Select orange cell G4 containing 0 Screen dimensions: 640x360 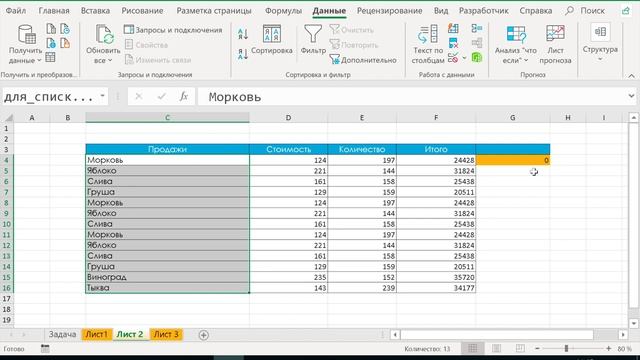point(513,160)
